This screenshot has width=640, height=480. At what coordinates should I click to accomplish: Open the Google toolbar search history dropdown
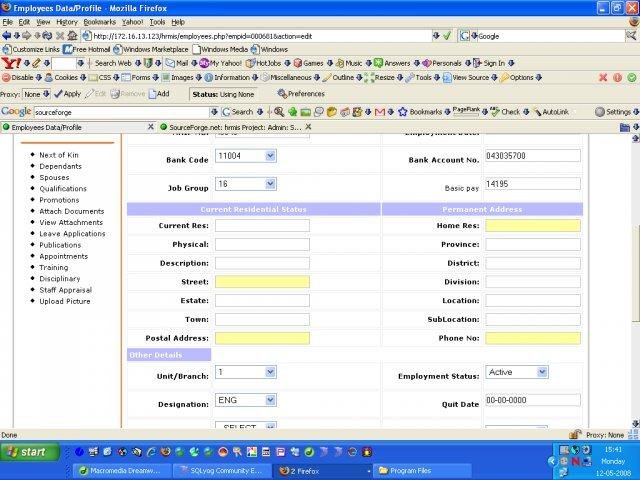click(x=214, y=112)
